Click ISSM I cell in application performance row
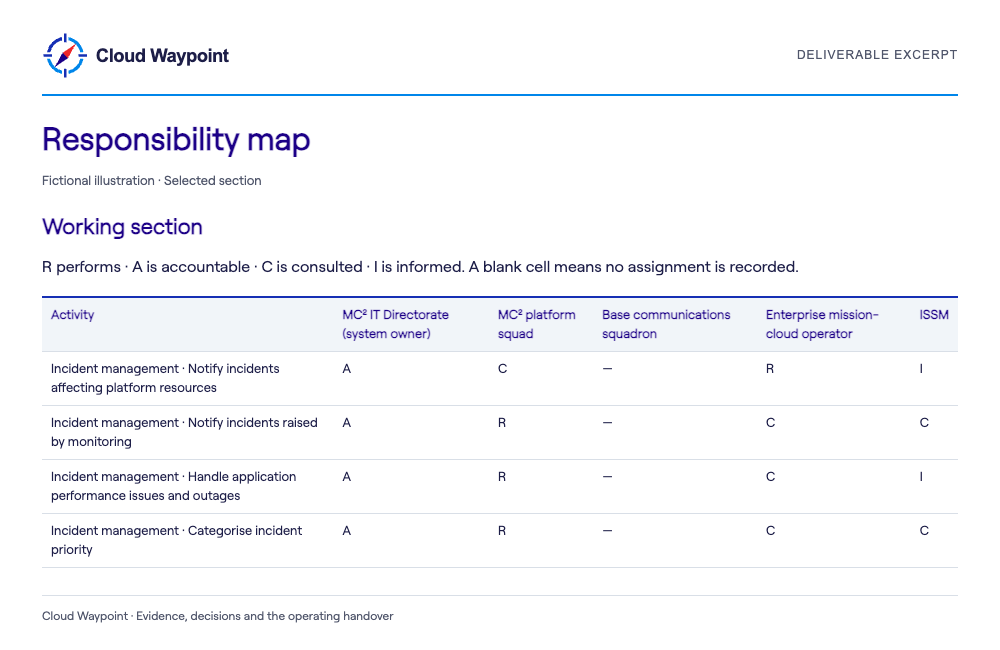This screenshot has width=1000, height=650. coord(921,476)
